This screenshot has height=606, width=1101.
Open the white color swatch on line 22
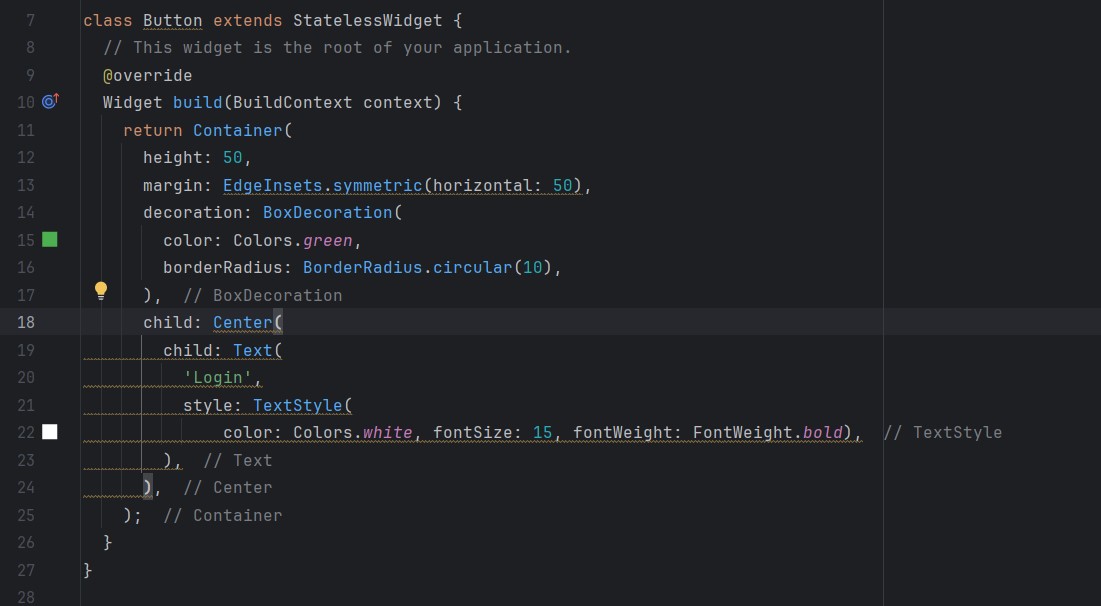pyautogui.click(x=50, y=432)
